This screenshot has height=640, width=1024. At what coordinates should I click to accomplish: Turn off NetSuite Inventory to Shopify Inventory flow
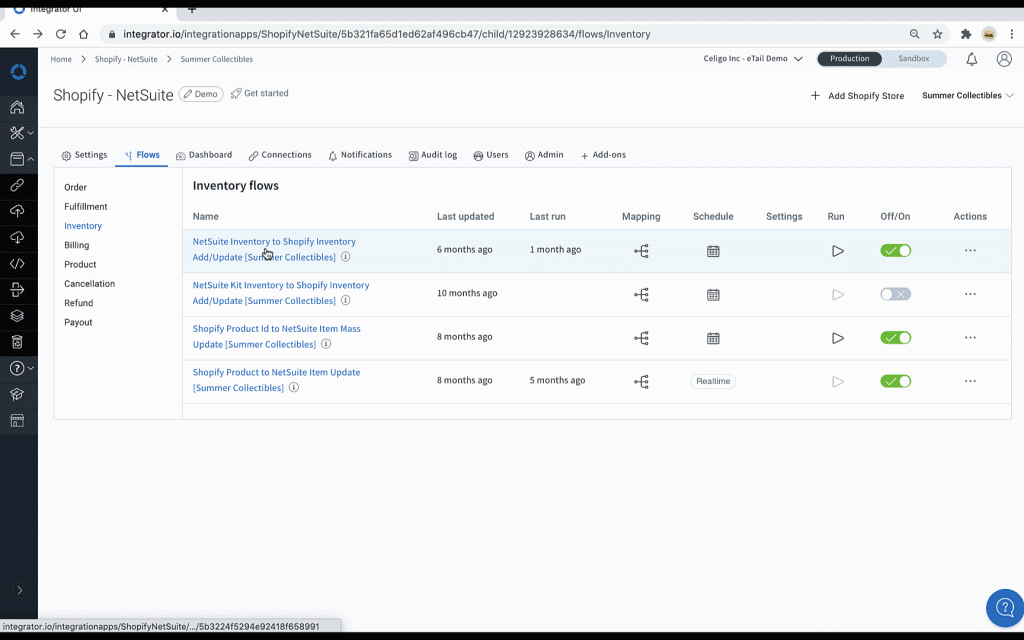coord(895,251)
